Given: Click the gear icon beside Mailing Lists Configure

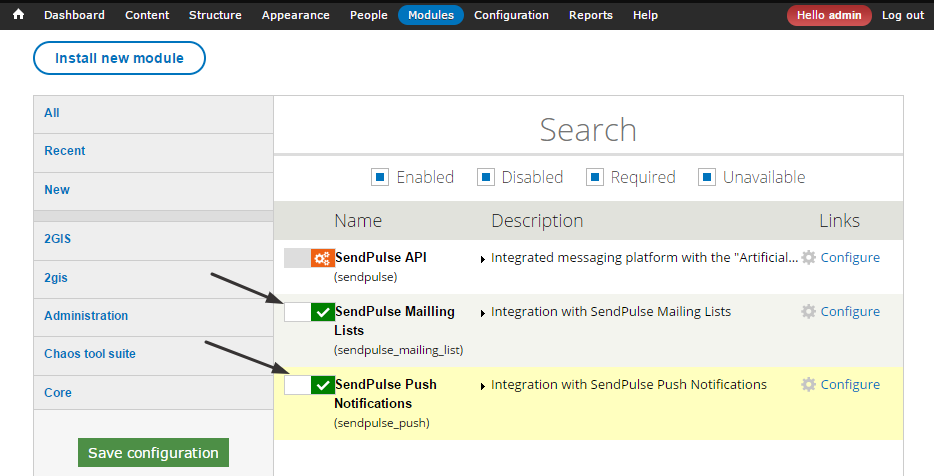Looking at the screenshot, I should point(809,312).
